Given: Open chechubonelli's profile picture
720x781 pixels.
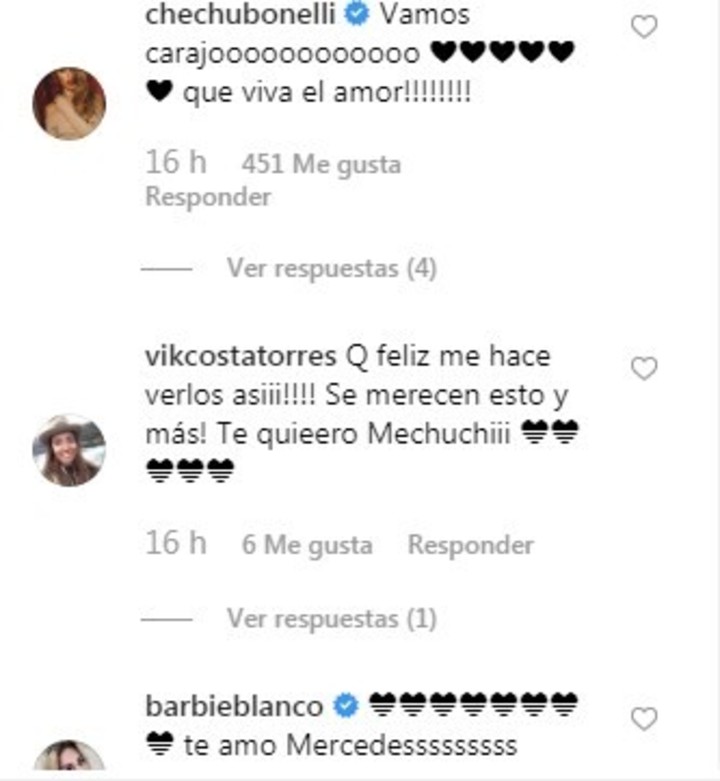Looking at the screenshot, I should tap(69, 104).
